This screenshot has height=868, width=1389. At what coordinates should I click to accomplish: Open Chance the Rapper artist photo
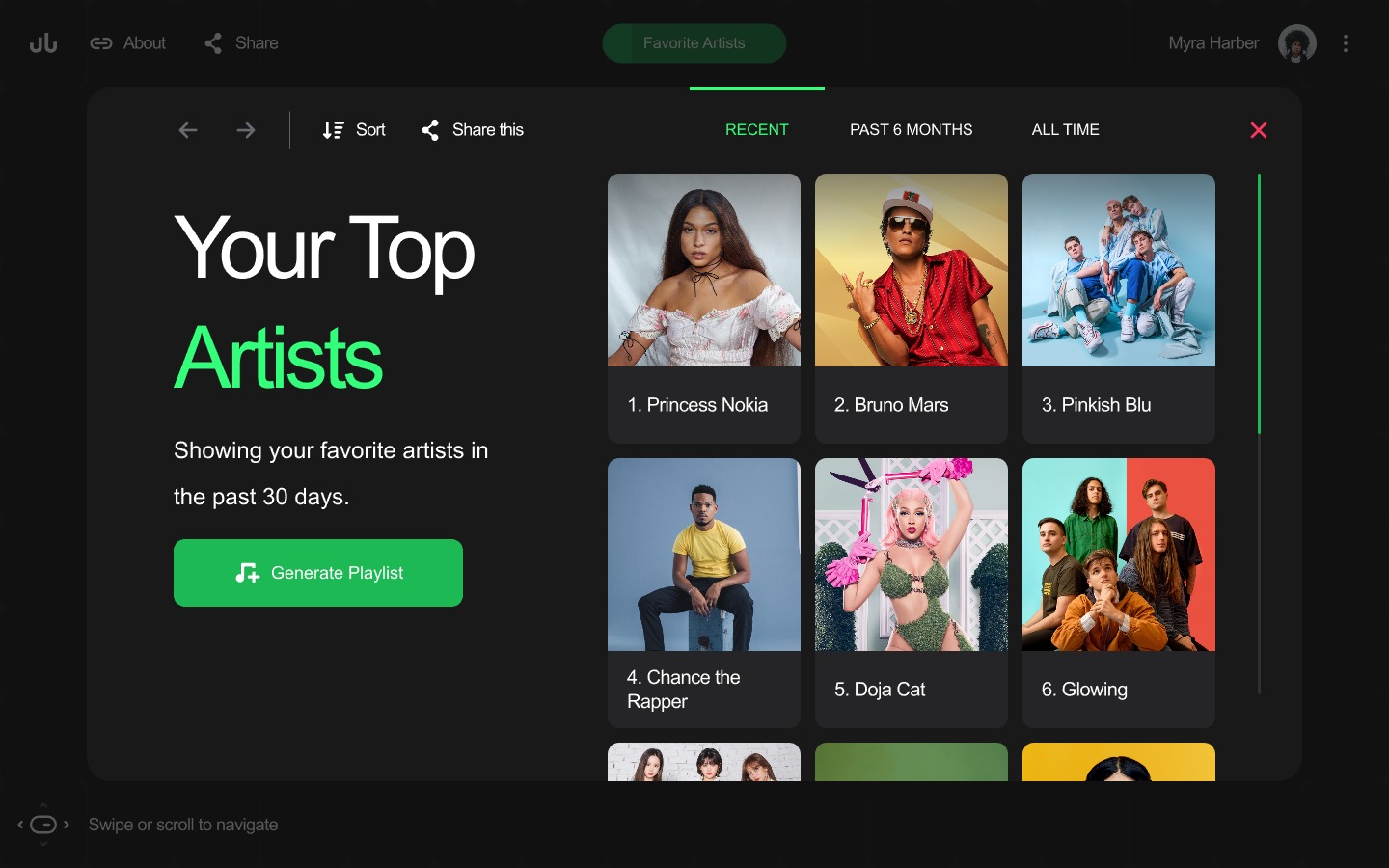[x=704, y=555]
